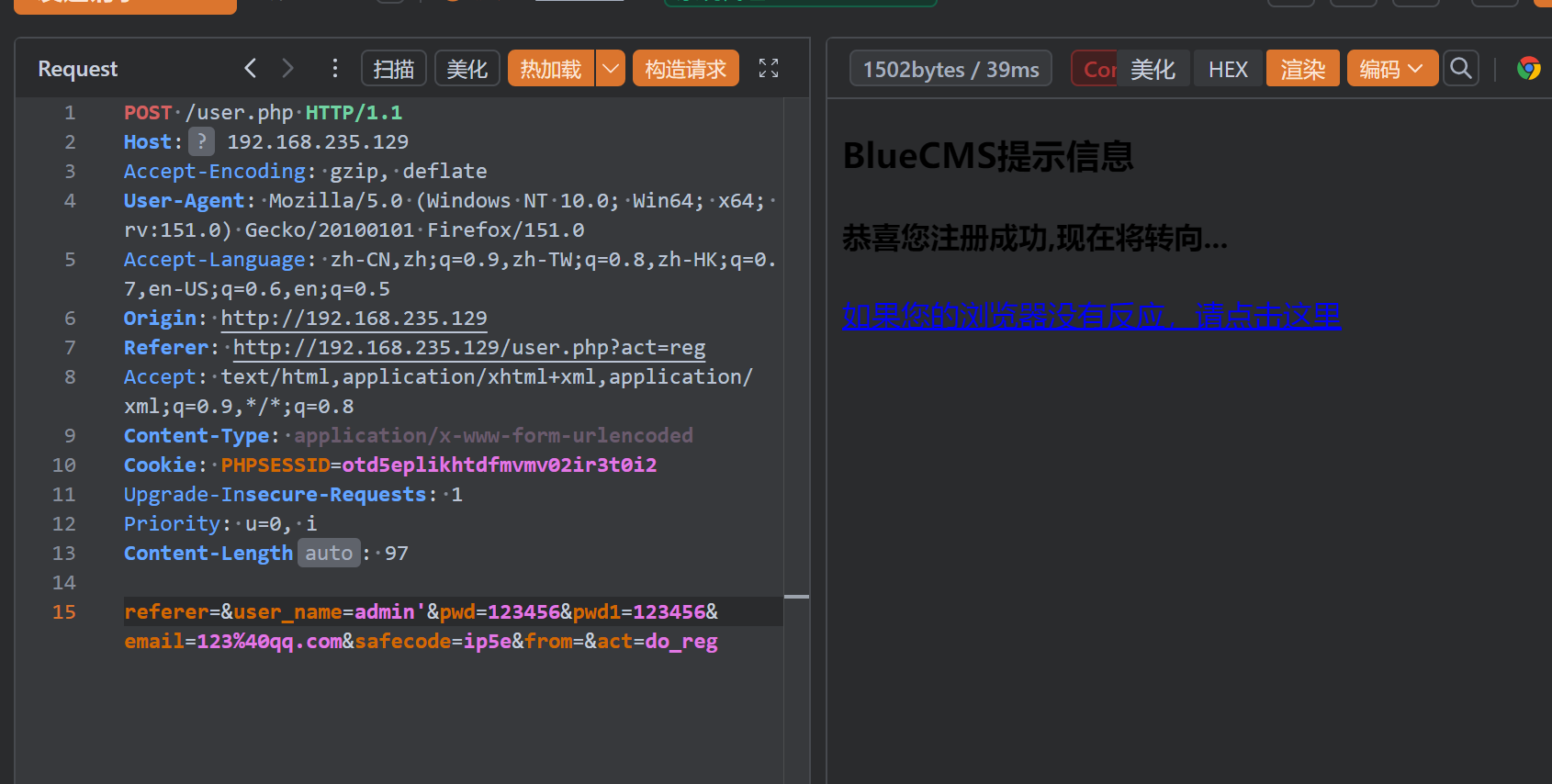Click the Content-Type header name
Viewport: 1552px width, 784px height.
click(x=197, y=435)
